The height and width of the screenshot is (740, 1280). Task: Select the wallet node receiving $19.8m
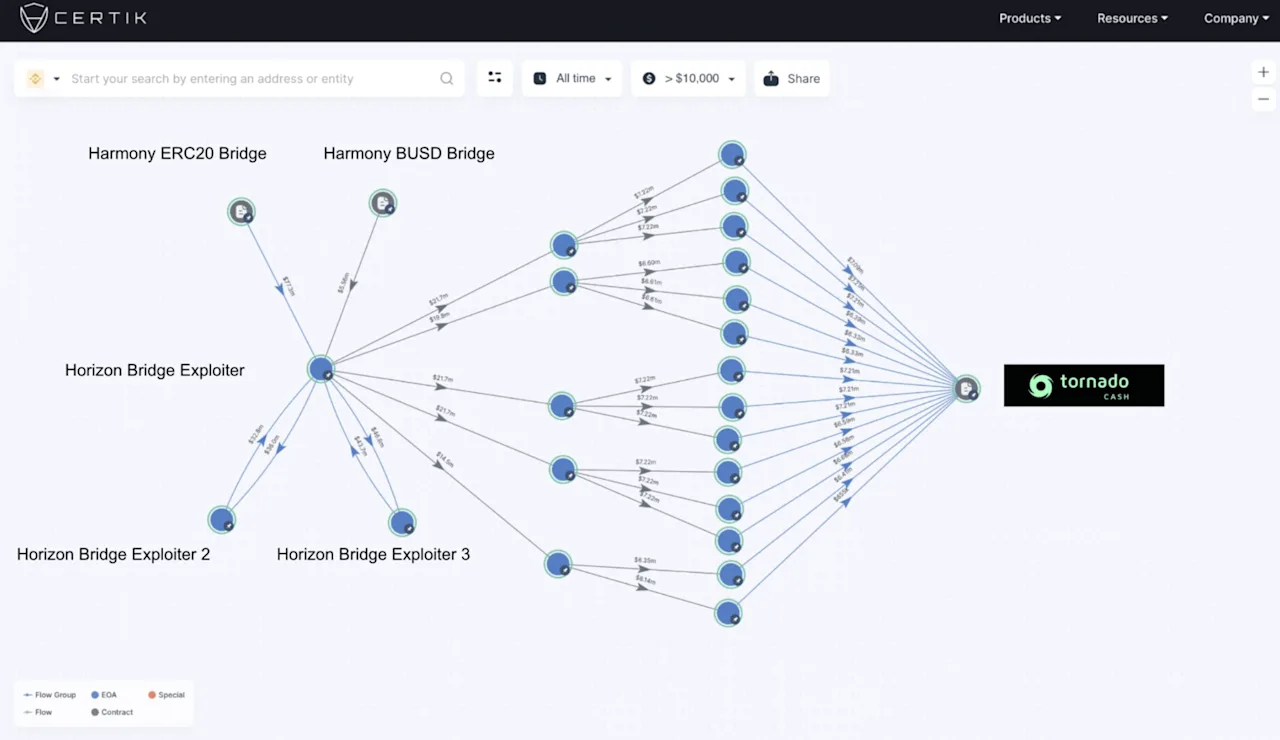pos(564,282)
